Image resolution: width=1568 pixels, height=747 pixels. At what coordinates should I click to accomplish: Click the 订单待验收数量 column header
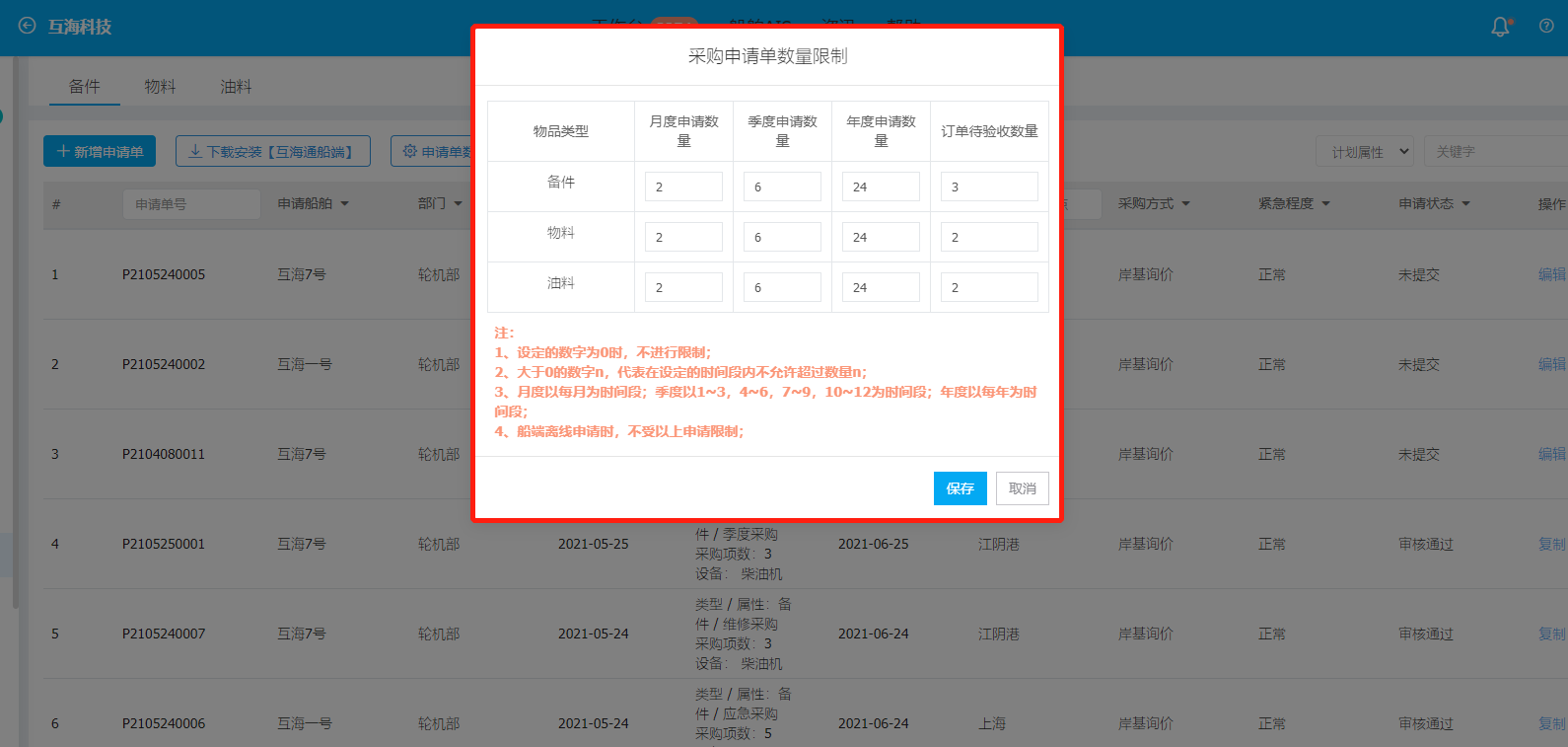[x=989, y=131]
